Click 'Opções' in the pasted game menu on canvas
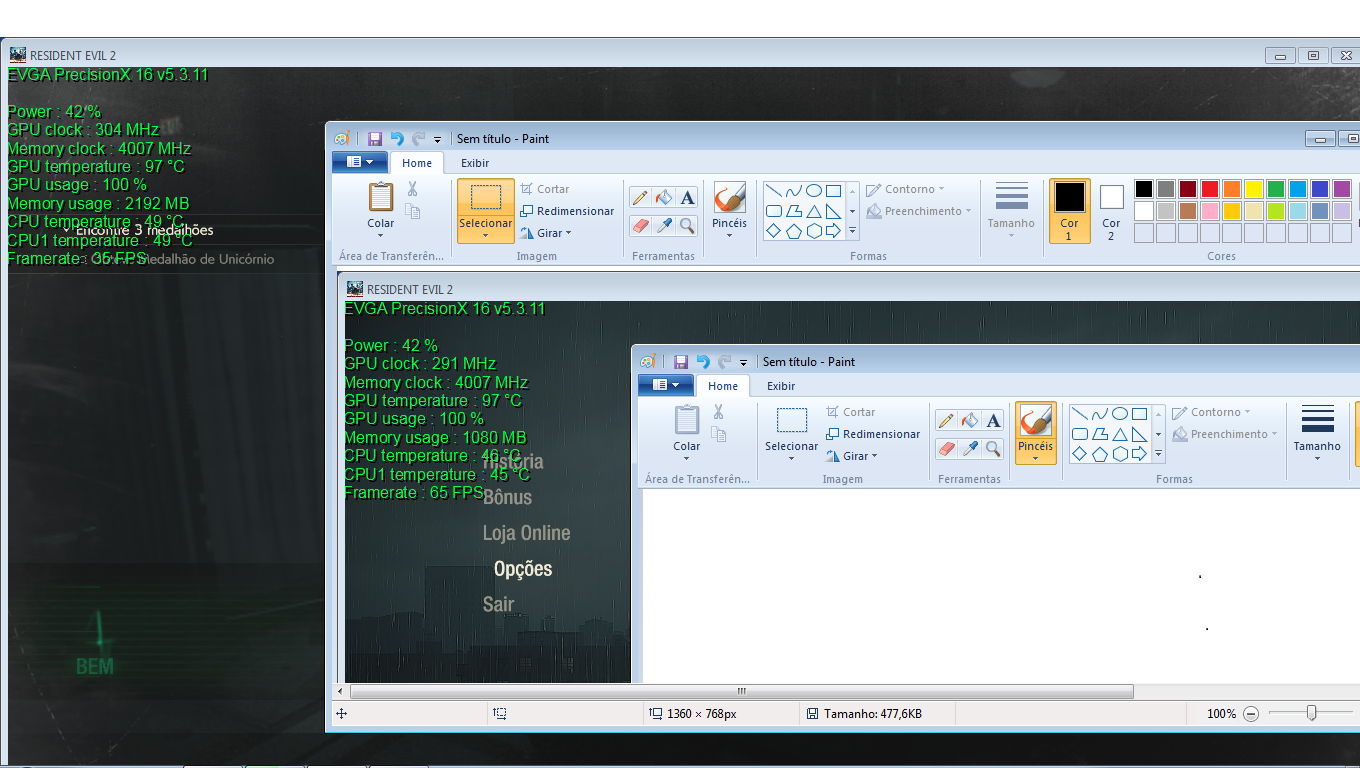Image resolution: width=1360 pixels, height=768 pixels. click(x=523, y=569)
